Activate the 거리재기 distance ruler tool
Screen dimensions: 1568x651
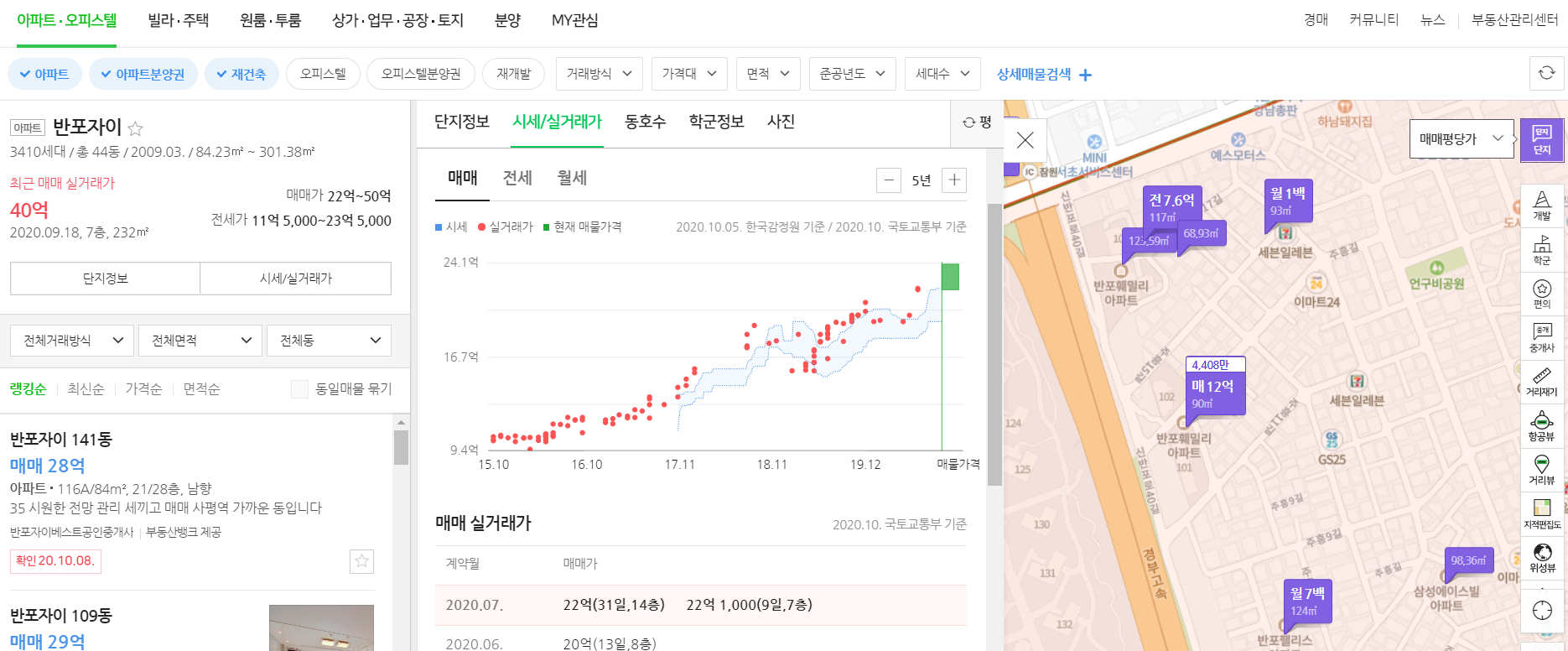point(1541,382)
